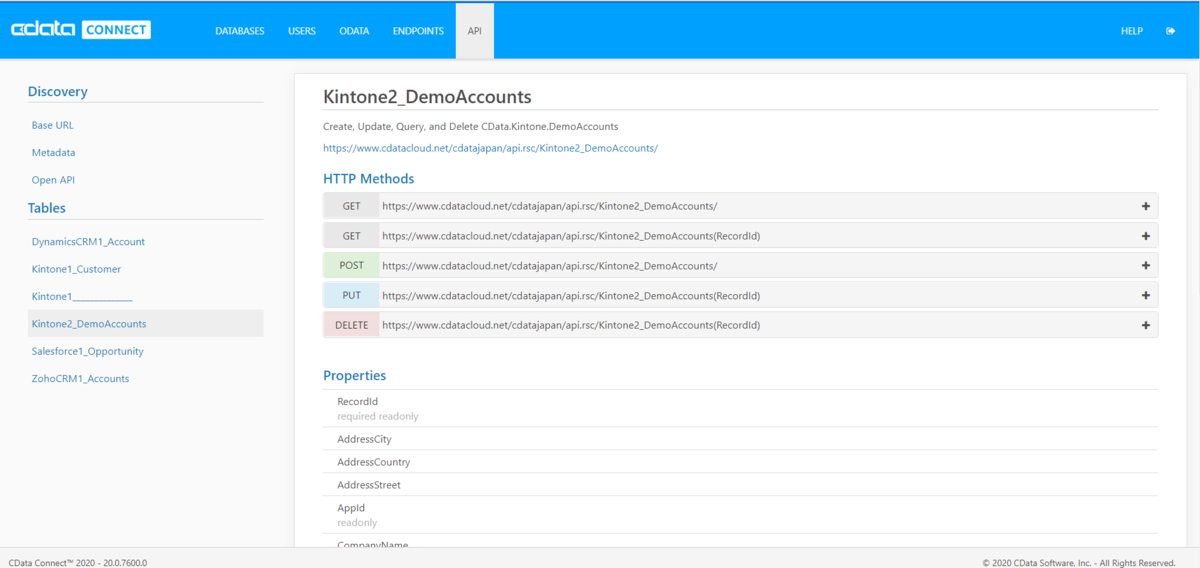Click the AddressCity property
This screenshot has height=568, width=1200.
(364, 440)
